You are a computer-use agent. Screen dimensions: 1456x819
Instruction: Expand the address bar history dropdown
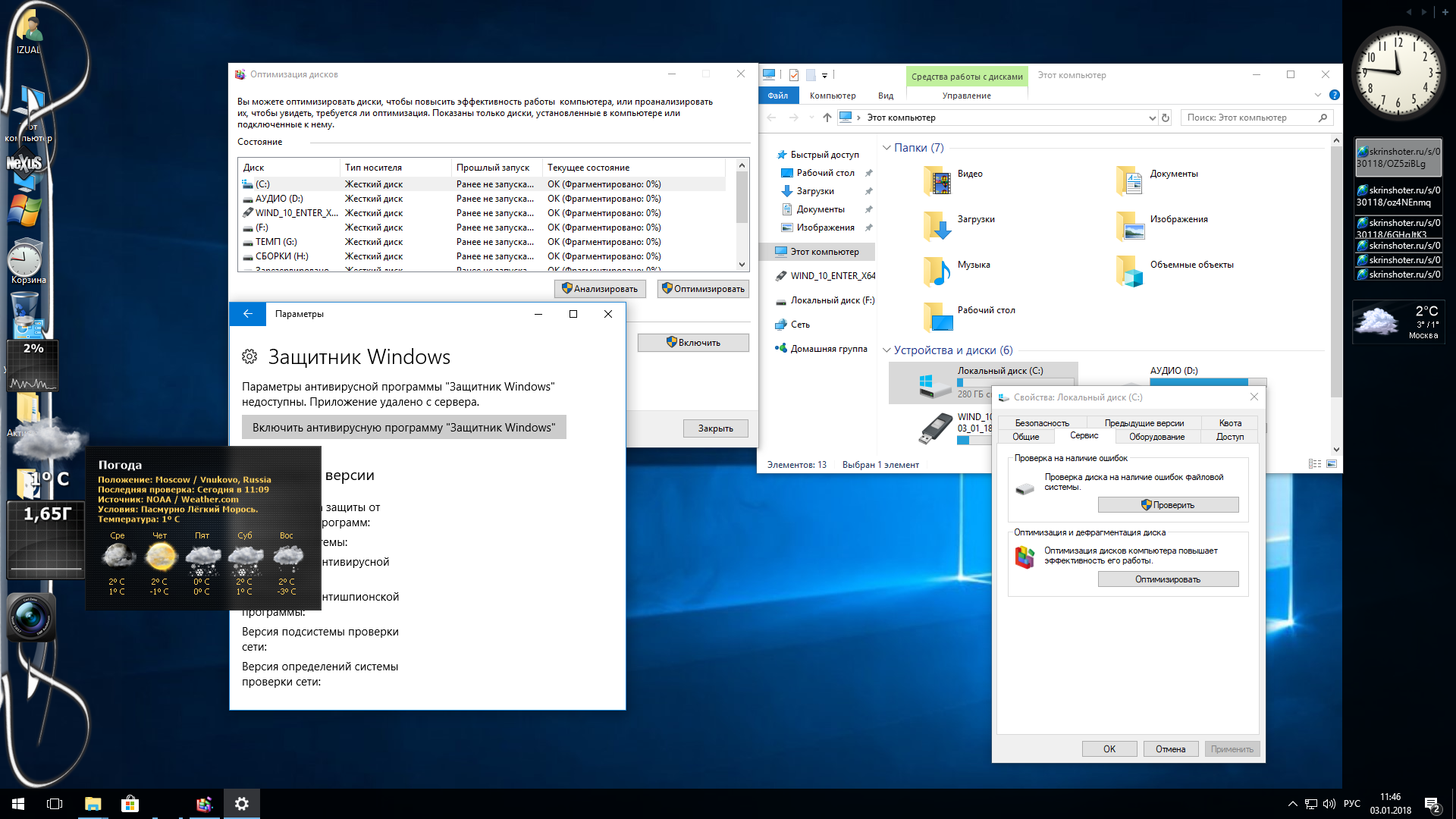coord(1153,118)
